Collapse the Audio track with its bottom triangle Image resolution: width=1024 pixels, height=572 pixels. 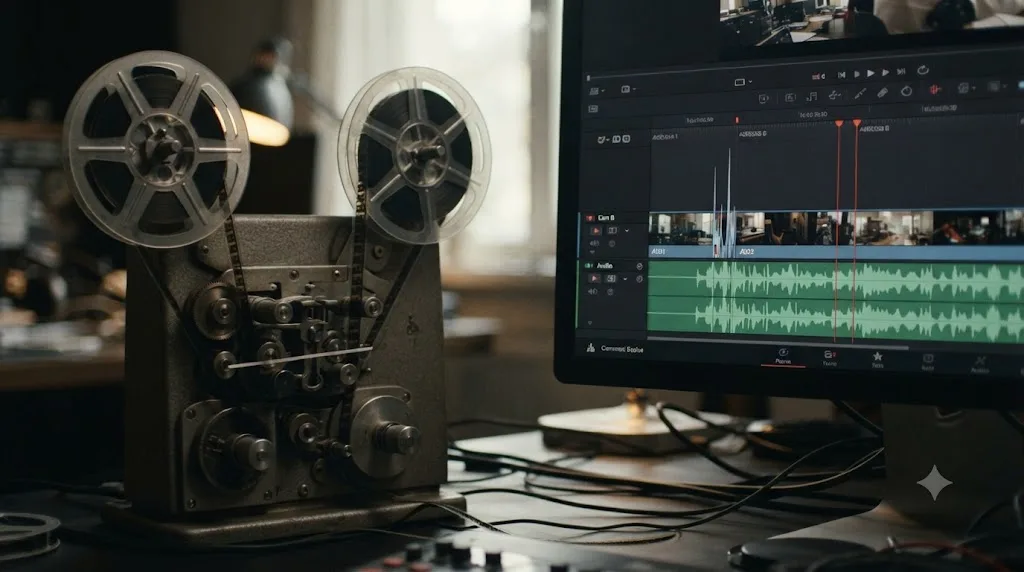[590, 323]
